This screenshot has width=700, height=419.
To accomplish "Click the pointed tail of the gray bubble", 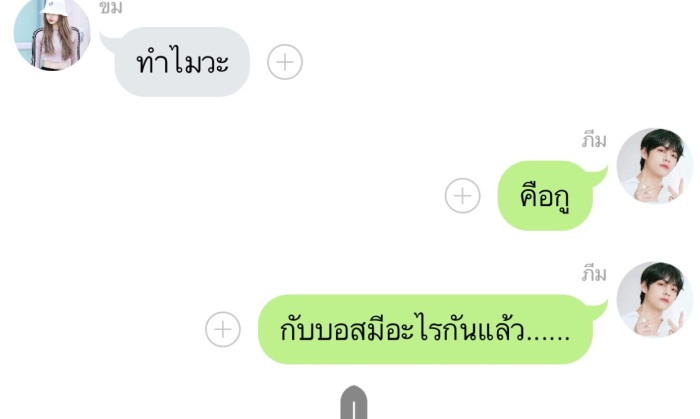I will (x=108, y=41).
